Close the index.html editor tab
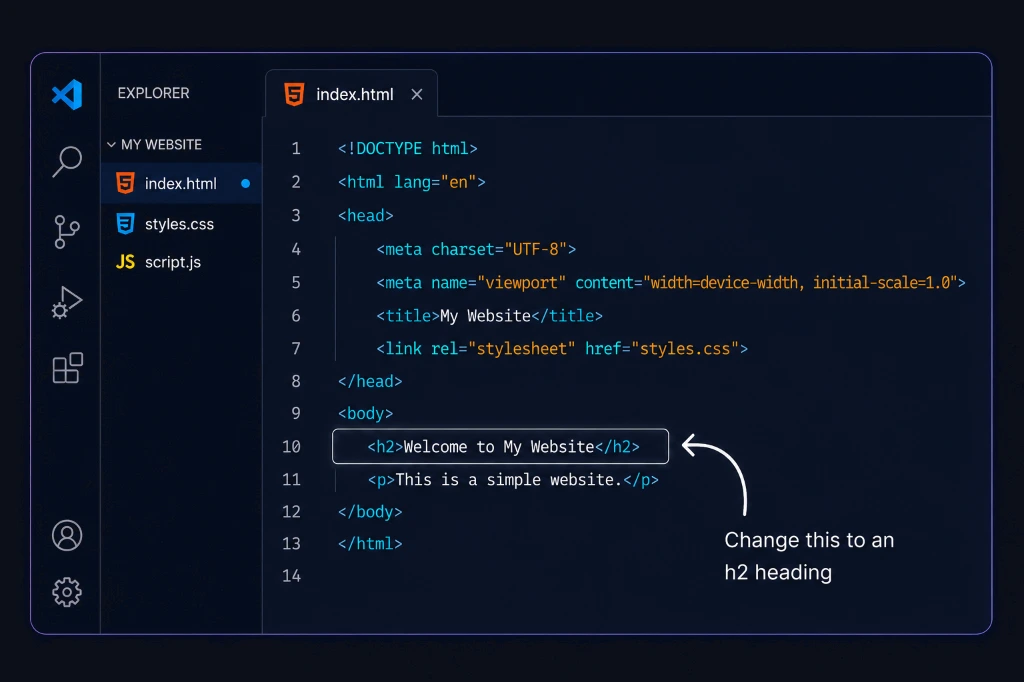This screenshot has height=682, width=1024. tap(417, 94)
